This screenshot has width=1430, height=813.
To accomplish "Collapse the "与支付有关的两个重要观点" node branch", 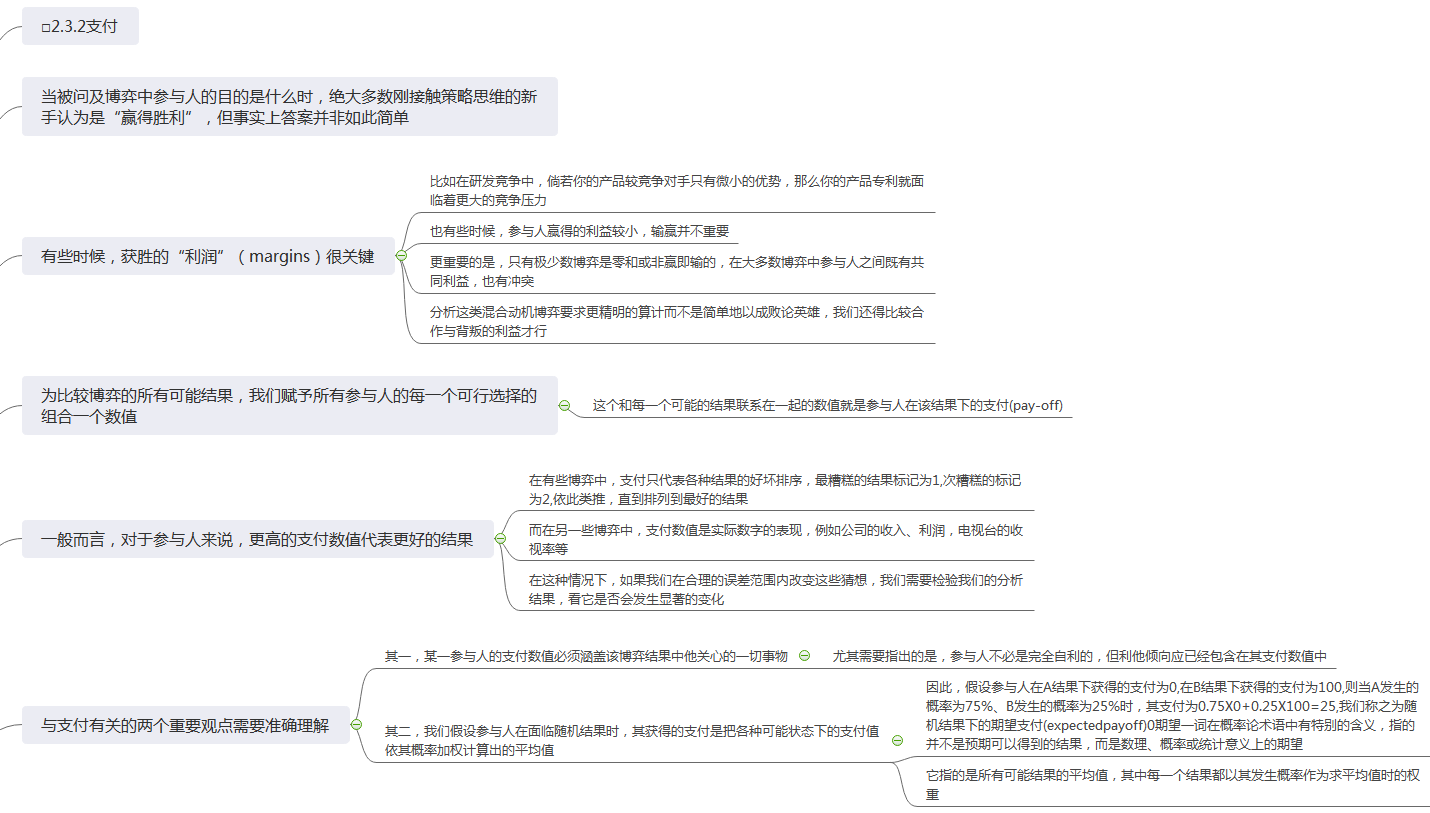I will pos(357,725).
